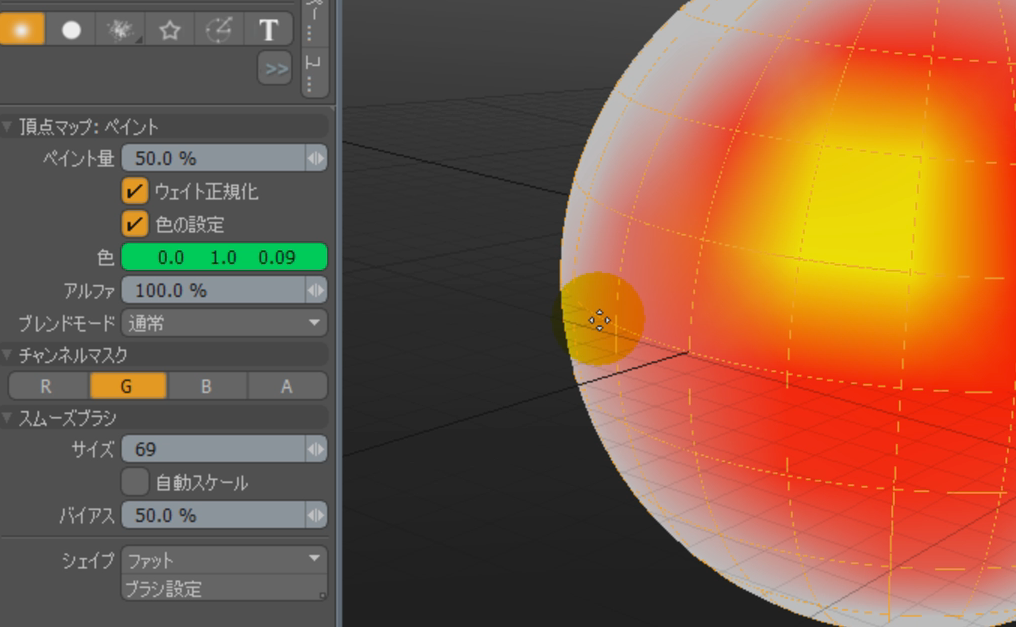Click the ペイント量 value stepper arrows
This screenshot has height=627, width=1016.
click(x=316, y=158)
